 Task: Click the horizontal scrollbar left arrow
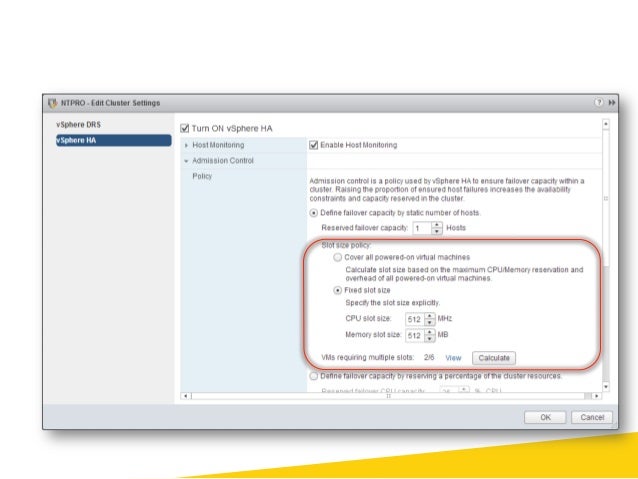186,396
